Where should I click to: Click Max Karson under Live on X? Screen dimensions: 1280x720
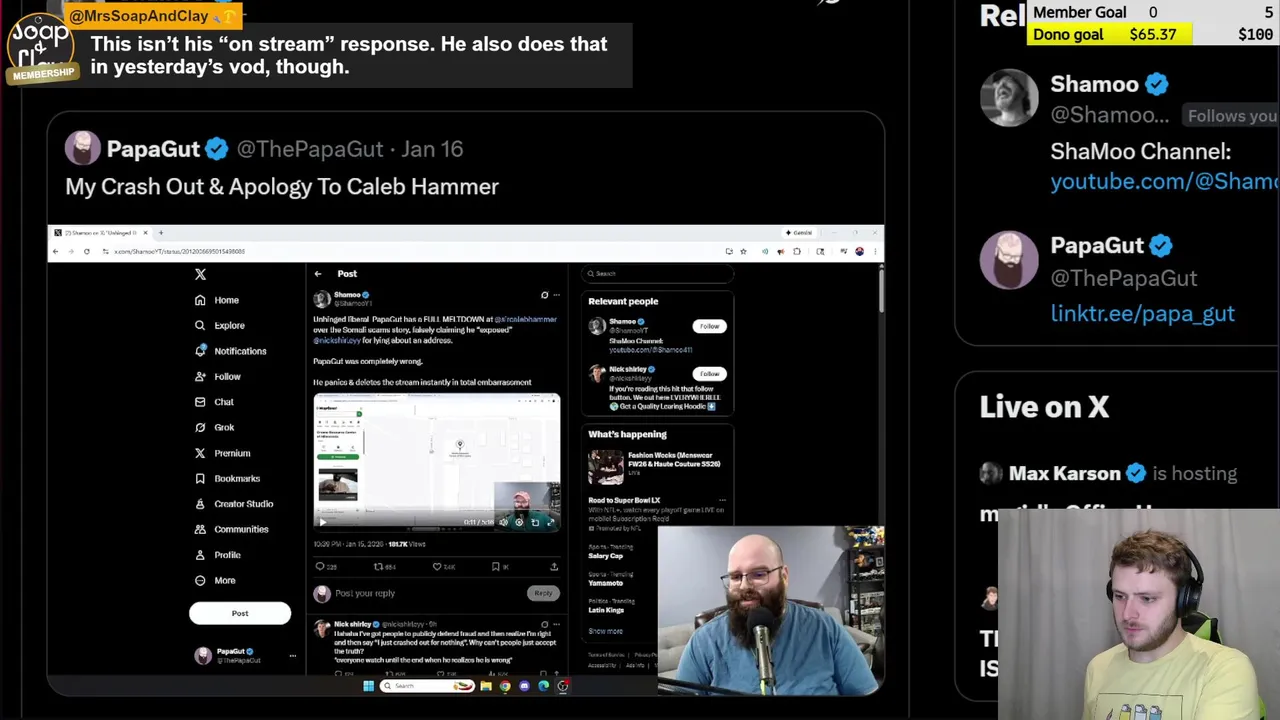pos(1064,474)
